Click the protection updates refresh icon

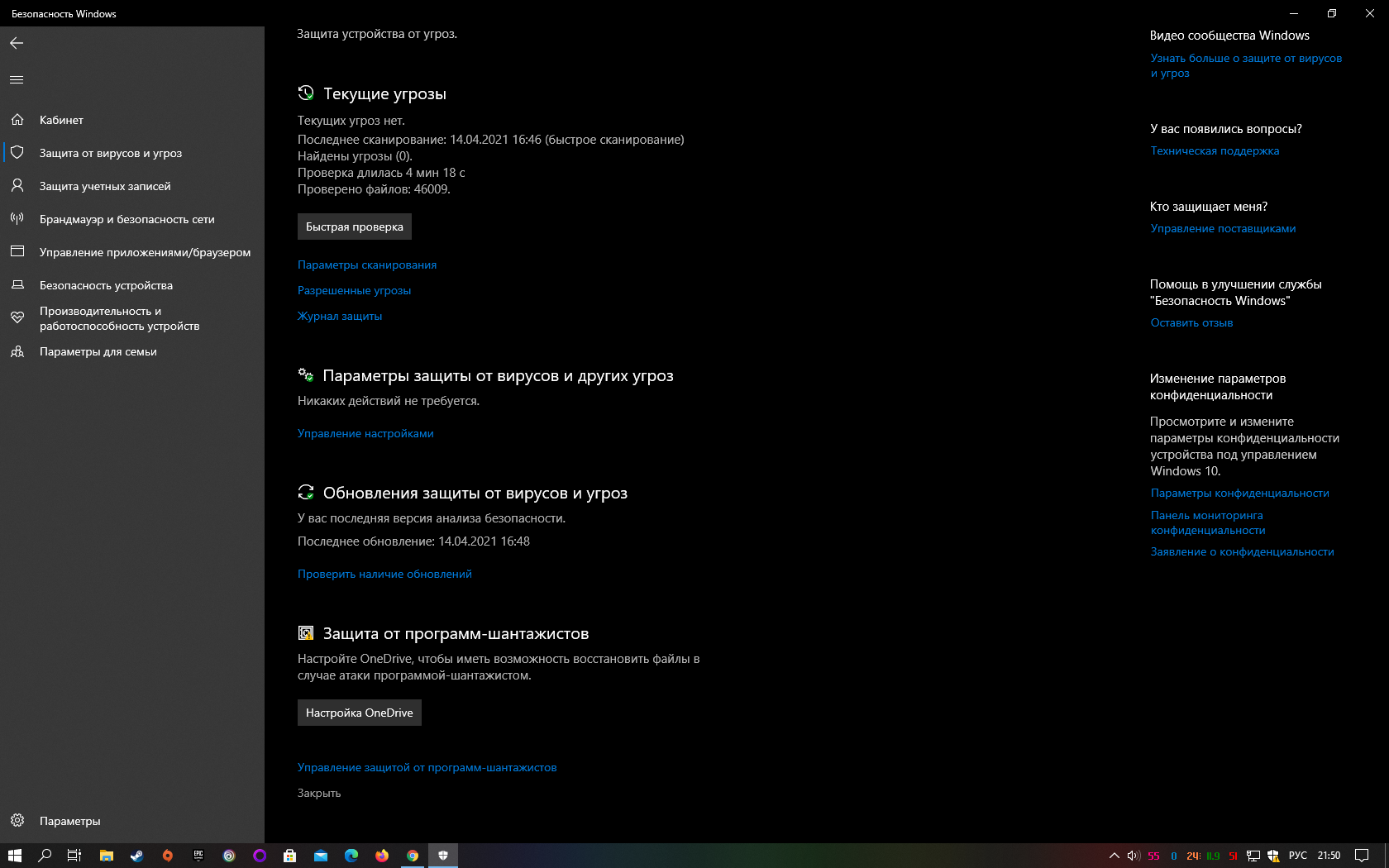coord(306,492)
